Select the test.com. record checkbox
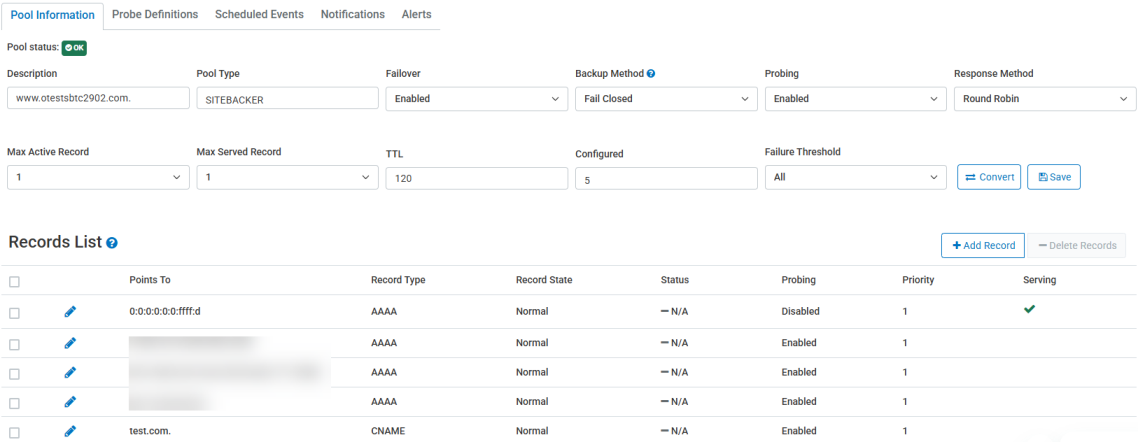This screenshot has height=442, width=1138. point(14,432)
